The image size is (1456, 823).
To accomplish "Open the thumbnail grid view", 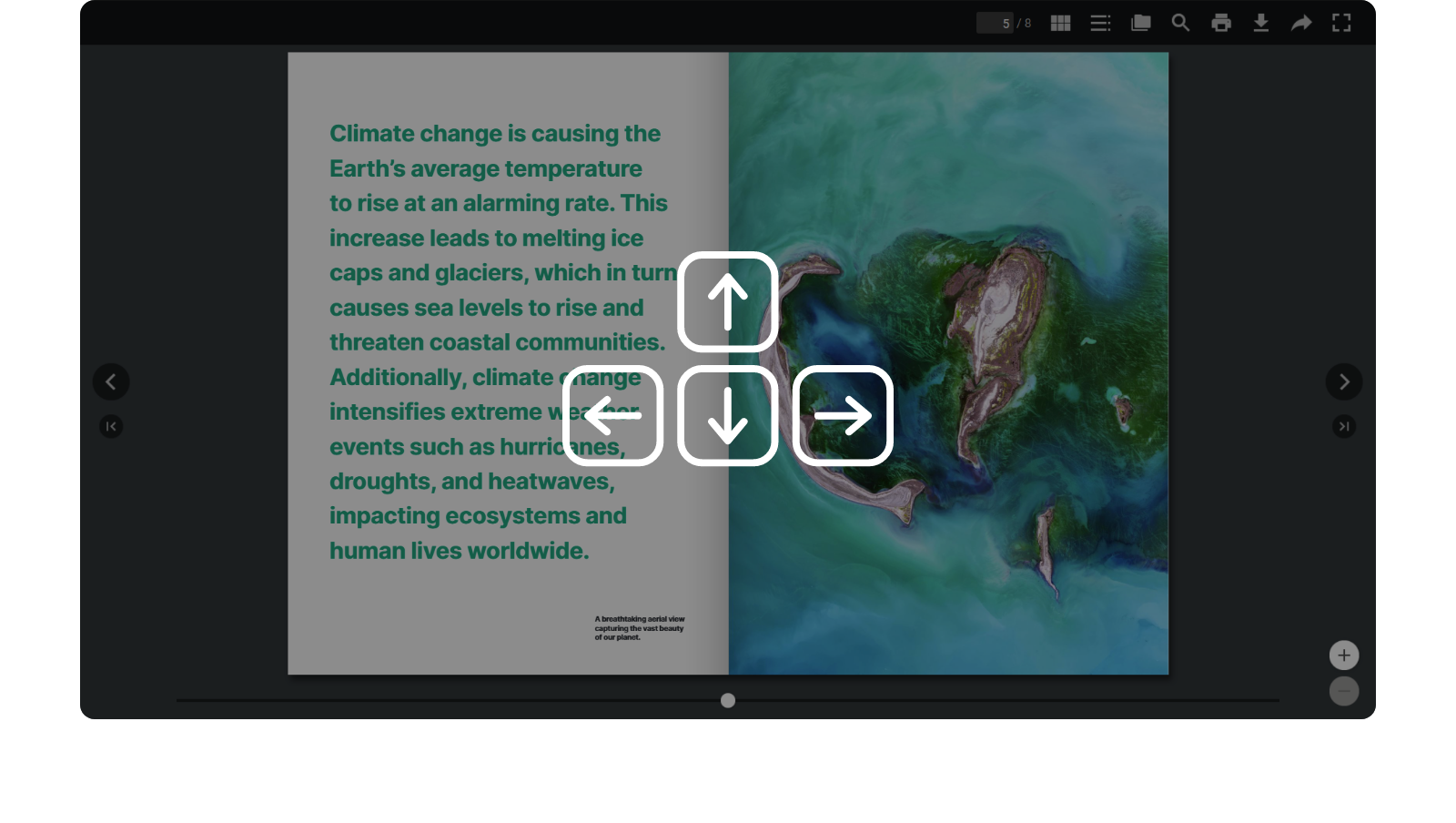I will pyautogui.click(x=1059, y=23).
